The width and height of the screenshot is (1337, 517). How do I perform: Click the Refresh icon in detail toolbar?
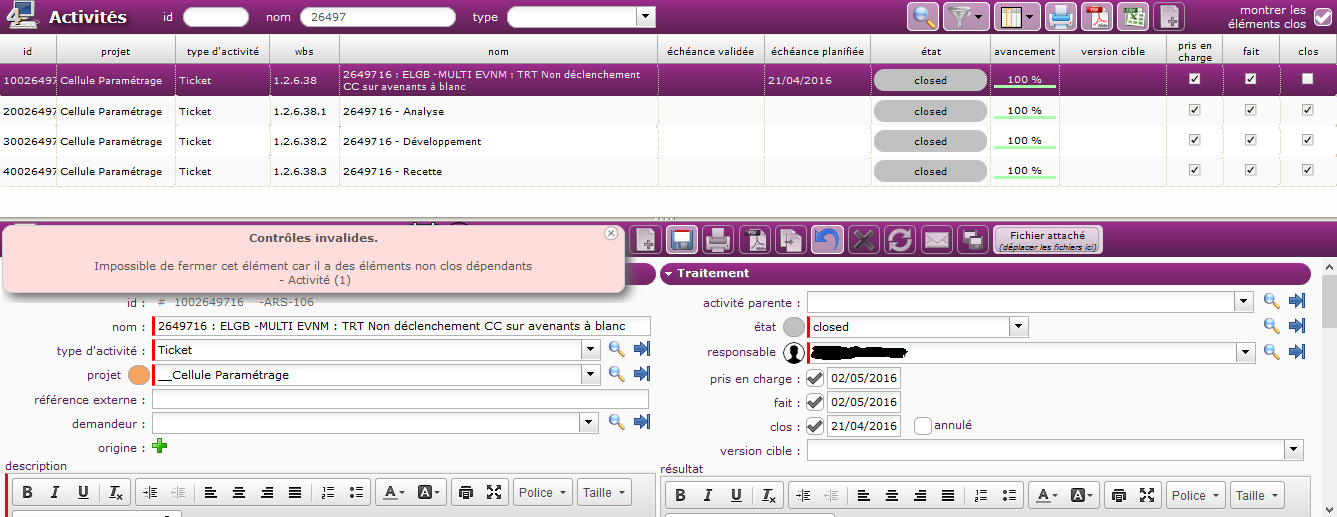(900, 240)
